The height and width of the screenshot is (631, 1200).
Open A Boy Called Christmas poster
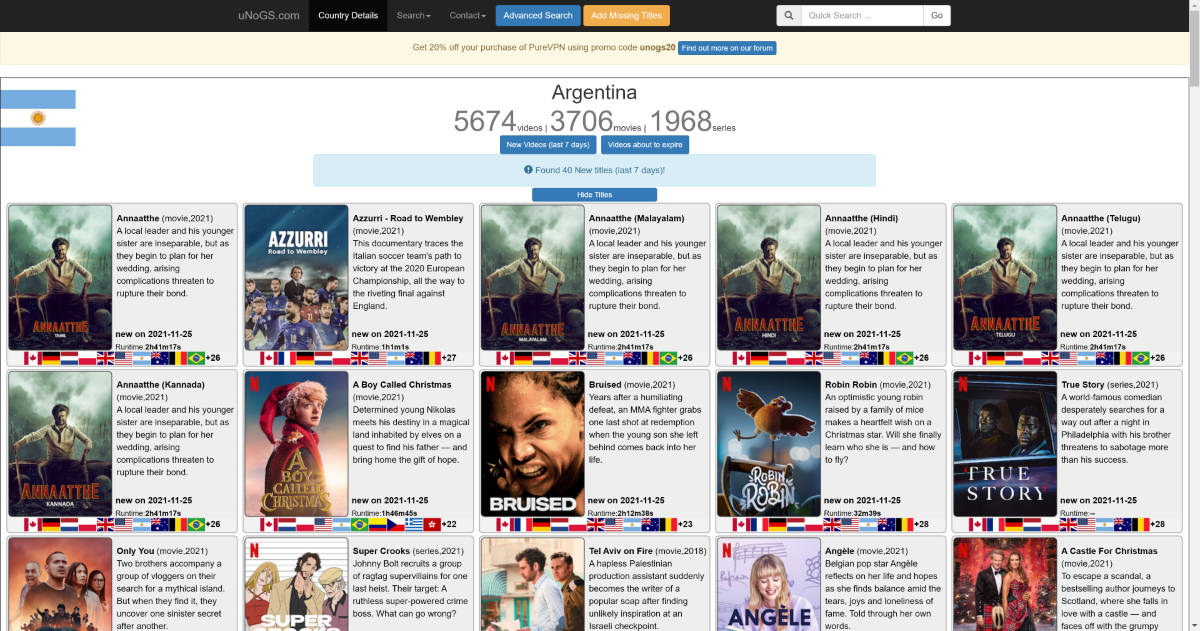[x=296, y=444]
